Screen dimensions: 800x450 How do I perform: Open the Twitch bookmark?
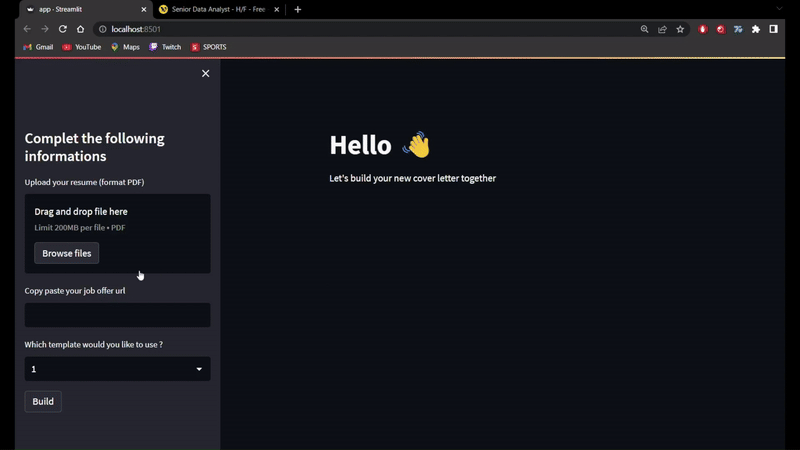click(x=165, y=47)
